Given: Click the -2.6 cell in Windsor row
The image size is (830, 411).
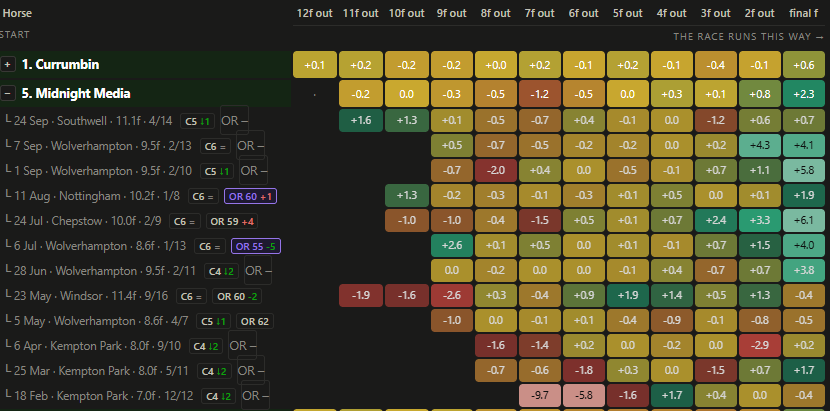Looking at the screenshot, I should pos(451,296).
